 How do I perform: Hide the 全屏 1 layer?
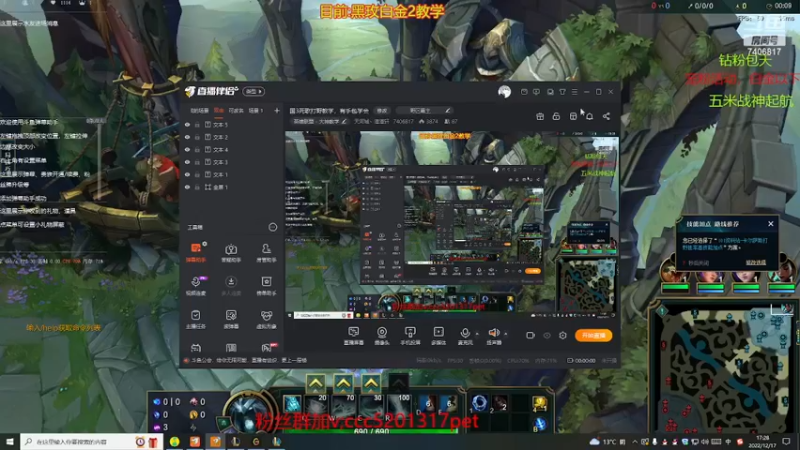[x=187, y=187]
